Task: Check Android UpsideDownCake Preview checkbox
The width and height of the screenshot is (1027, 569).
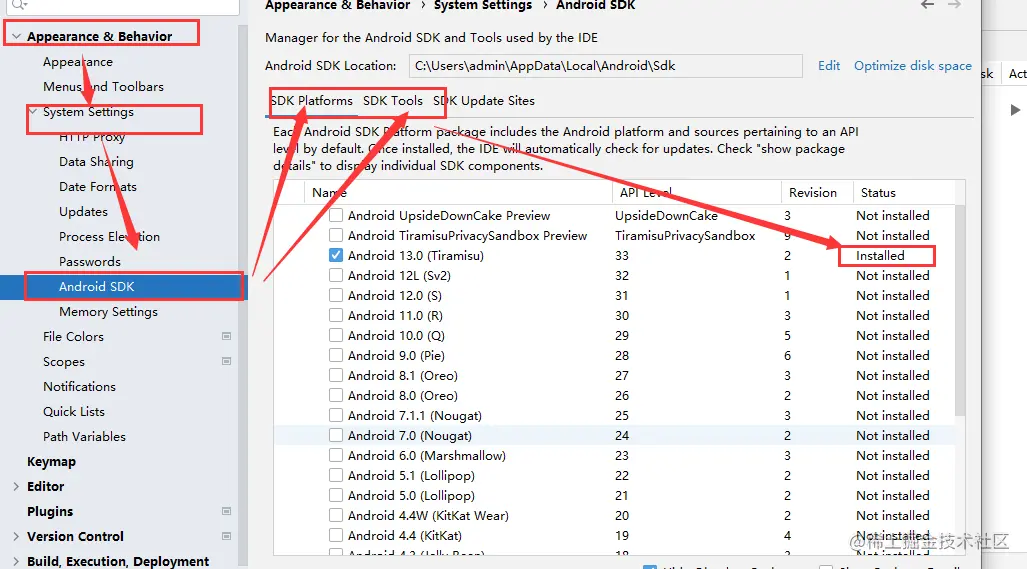Action: click(x=336, y=215)
